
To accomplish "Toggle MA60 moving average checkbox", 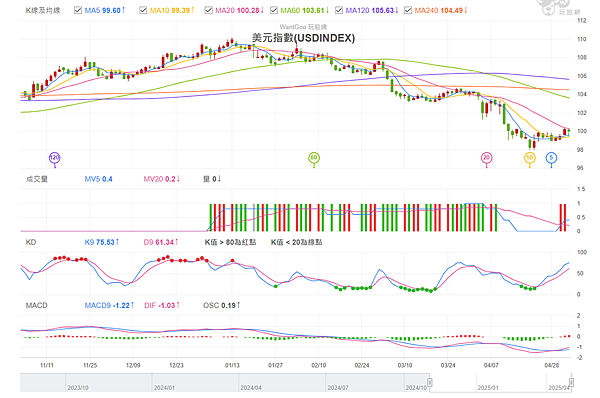I will click(274, 10).
